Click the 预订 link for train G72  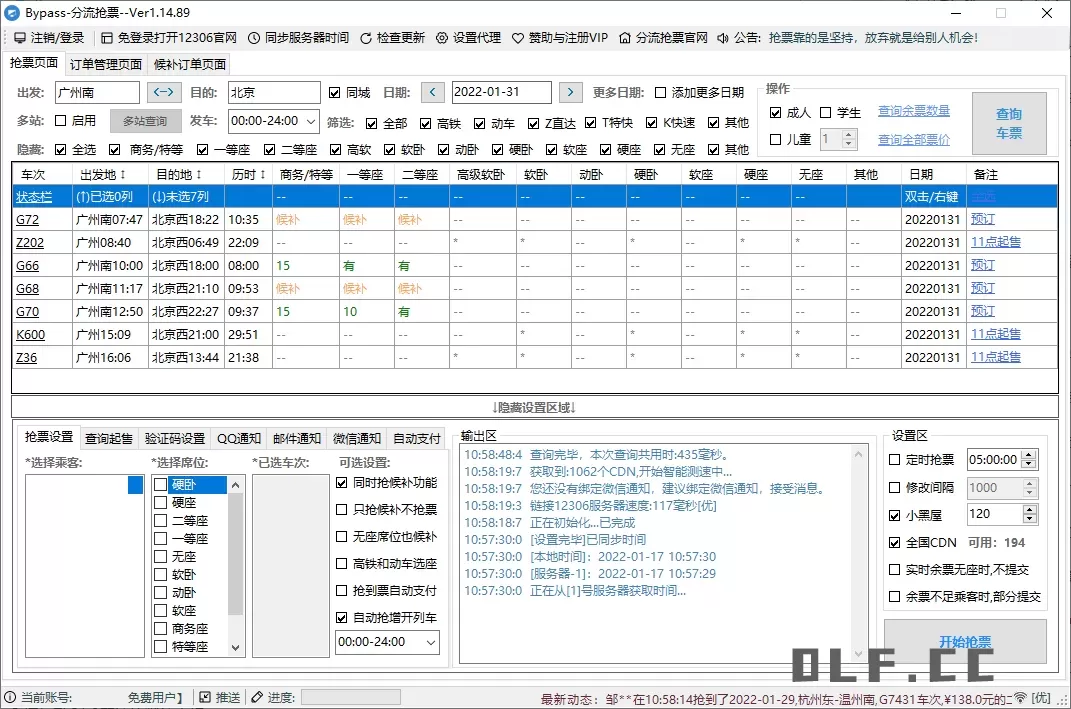coord(982,218)
